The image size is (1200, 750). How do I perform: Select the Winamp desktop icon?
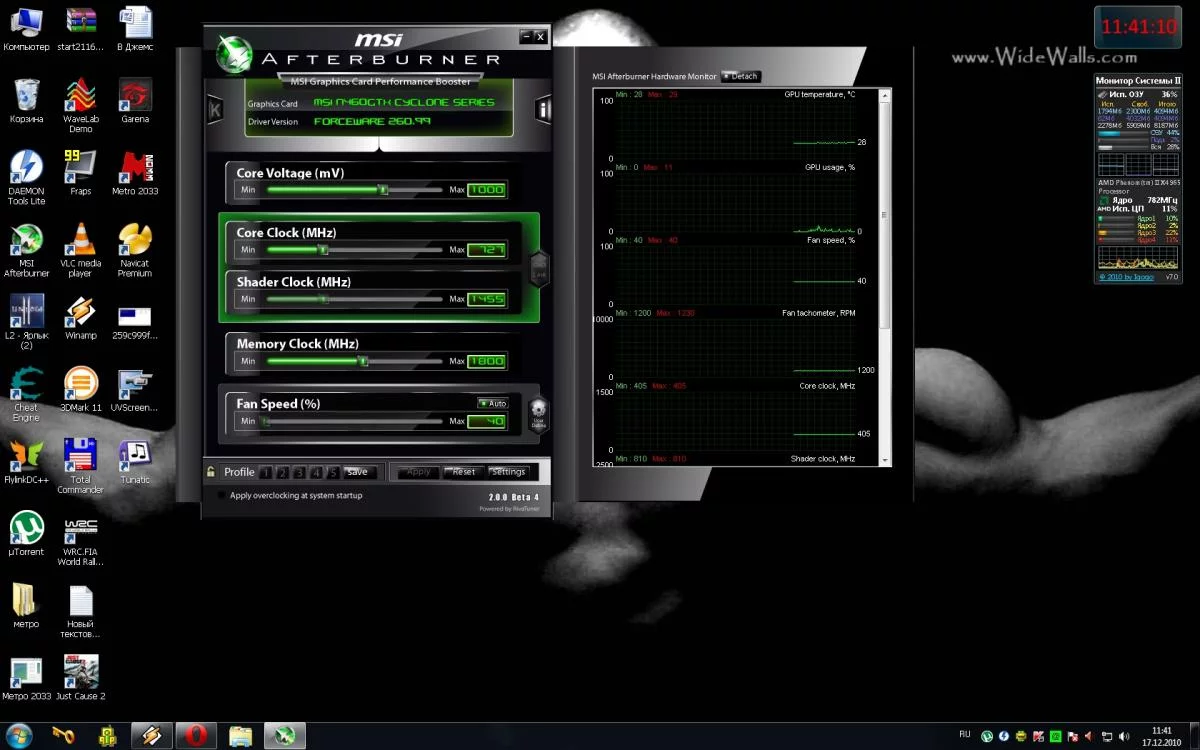(80, 317)
